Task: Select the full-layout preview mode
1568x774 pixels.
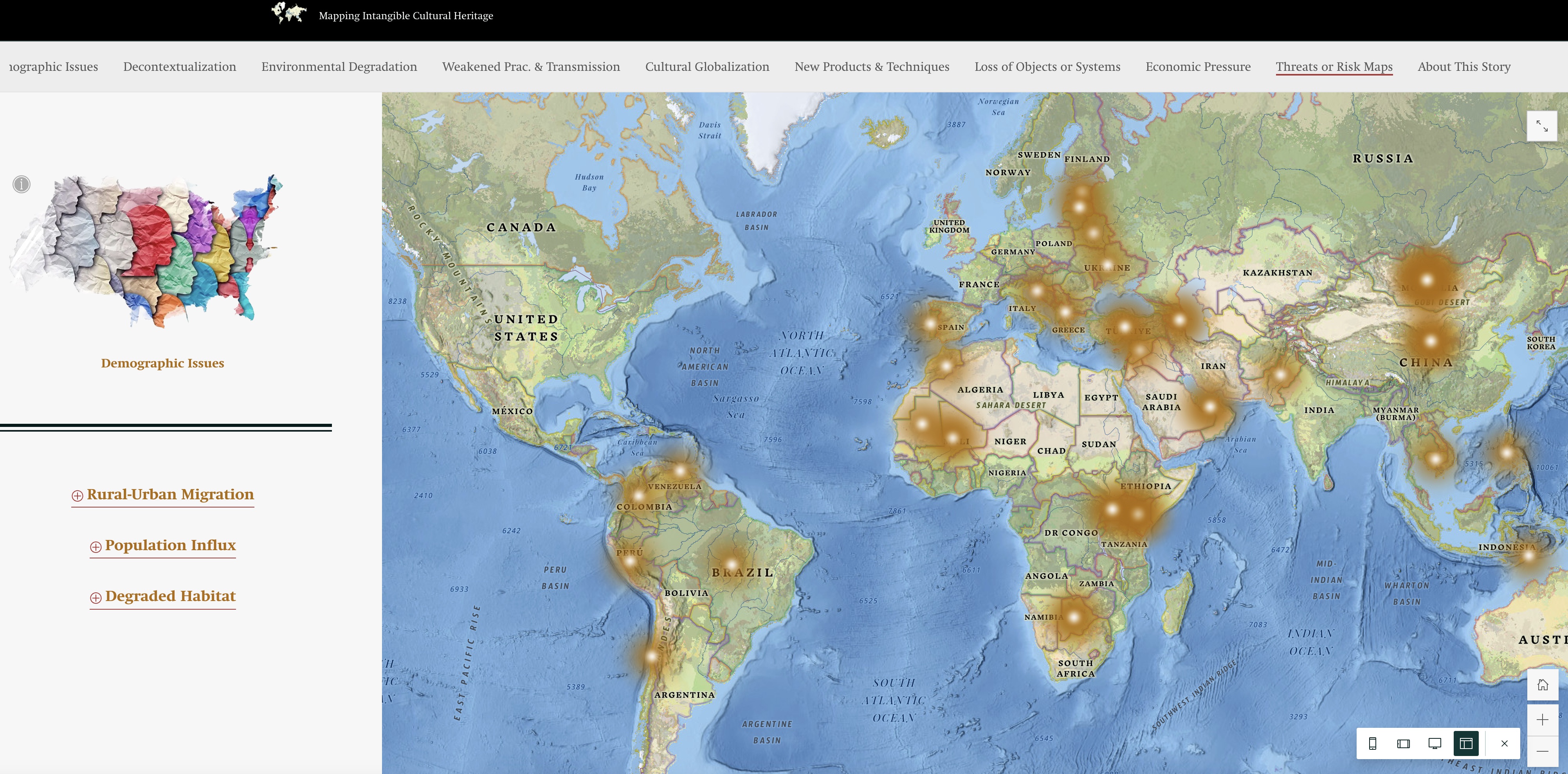Action: 1466,743
